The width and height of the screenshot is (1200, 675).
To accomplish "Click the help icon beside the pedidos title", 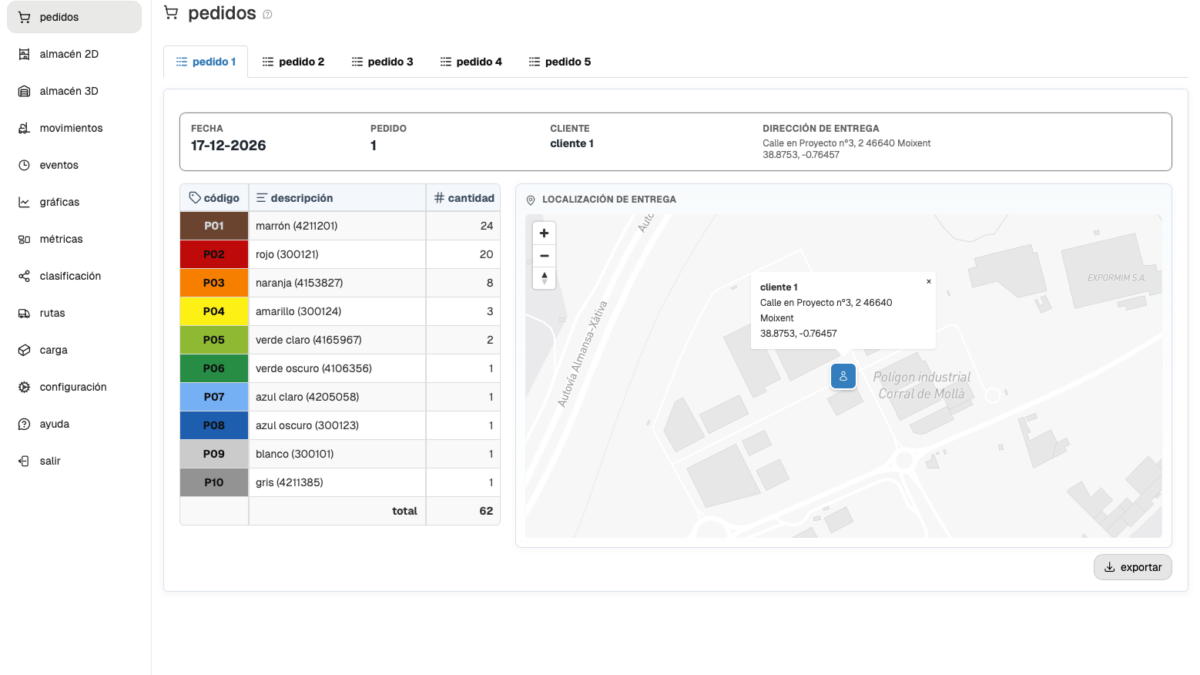I will coord(267,15).
